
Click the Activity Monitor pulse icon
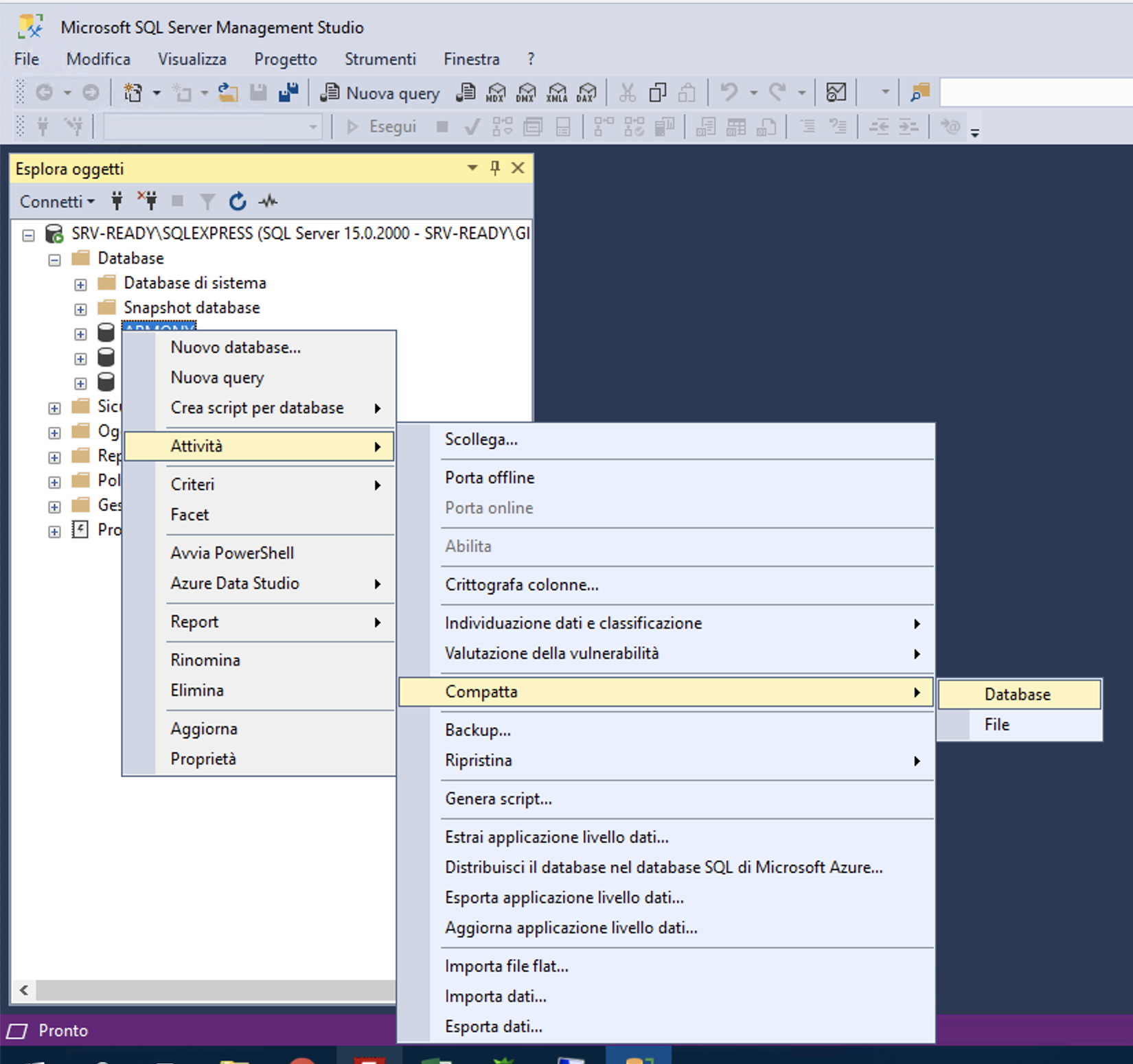click(268, 201)
